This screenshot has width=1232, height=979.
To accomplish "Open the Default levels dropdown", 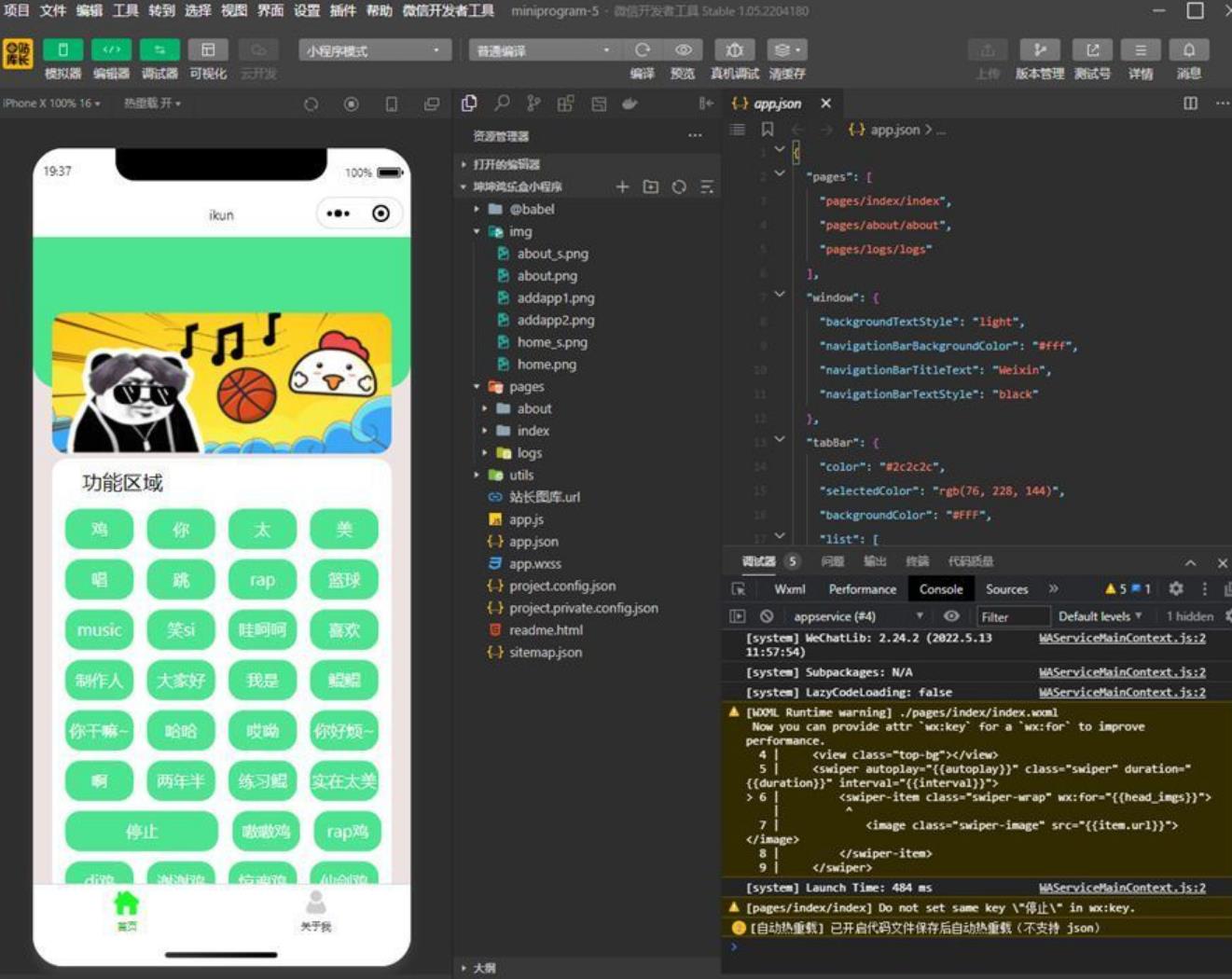I will [1100, 616].
